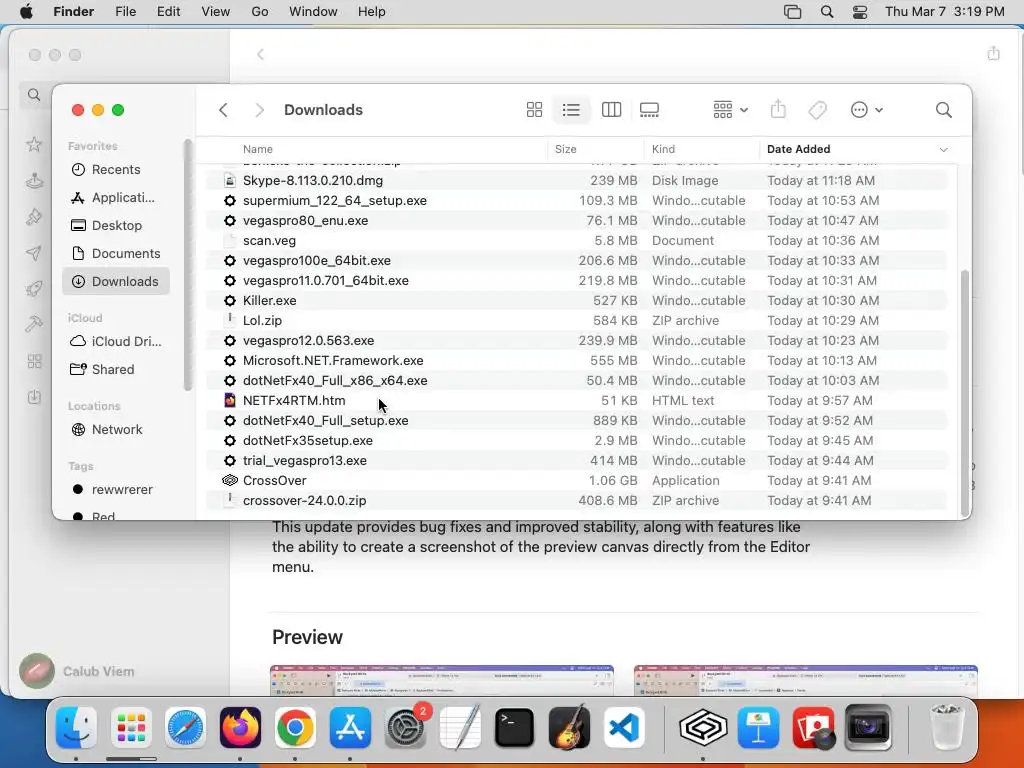
Task: Switch Finder to gallery view
Action: pyautogui.click(x=649, y=110)
